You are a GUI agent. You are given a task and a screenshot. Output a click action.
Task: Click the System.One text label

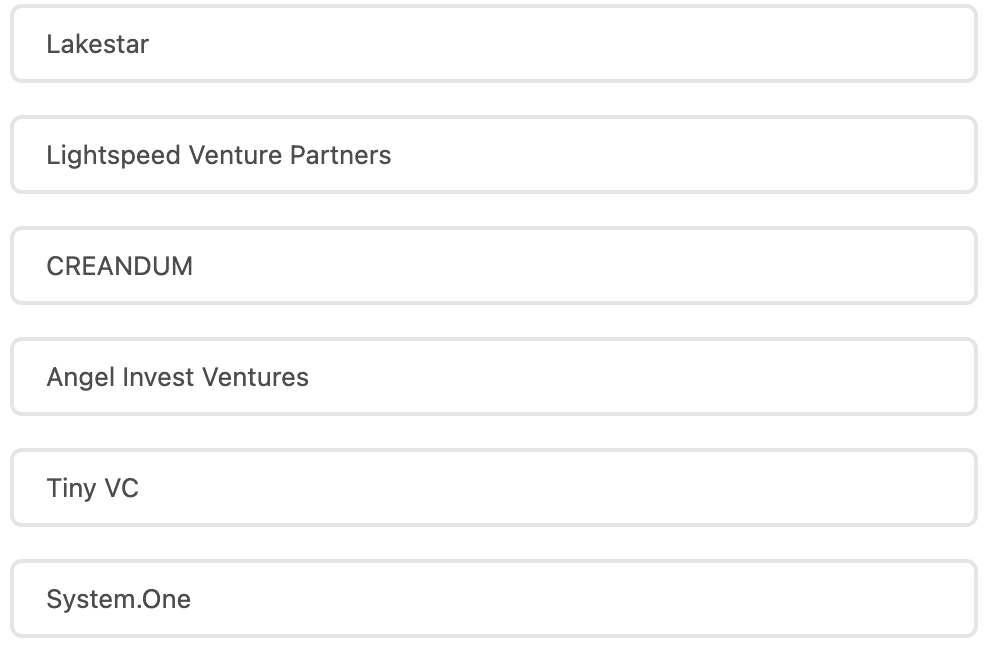118,599
